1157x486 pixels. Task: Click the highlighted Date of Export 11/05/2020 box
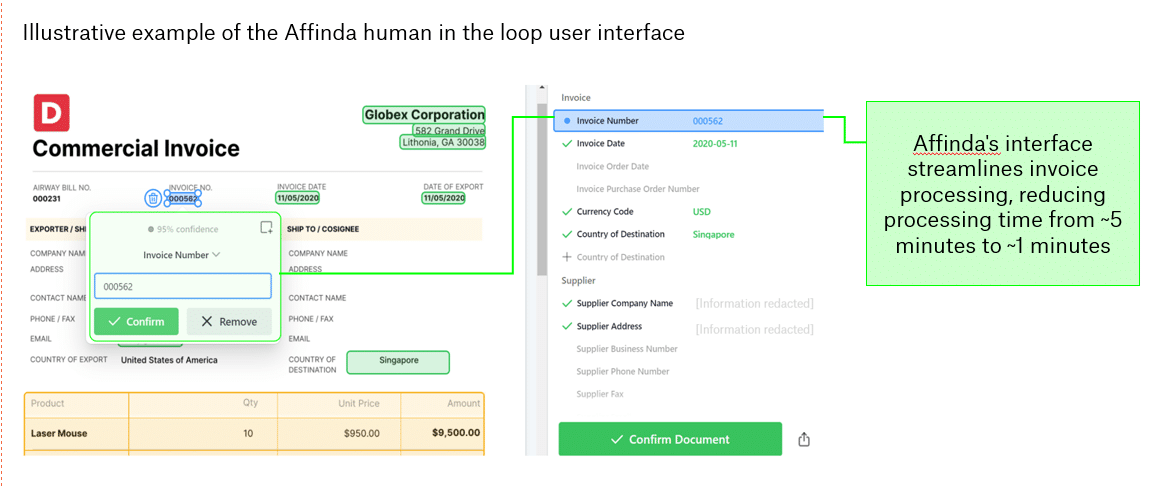(444, 198)
